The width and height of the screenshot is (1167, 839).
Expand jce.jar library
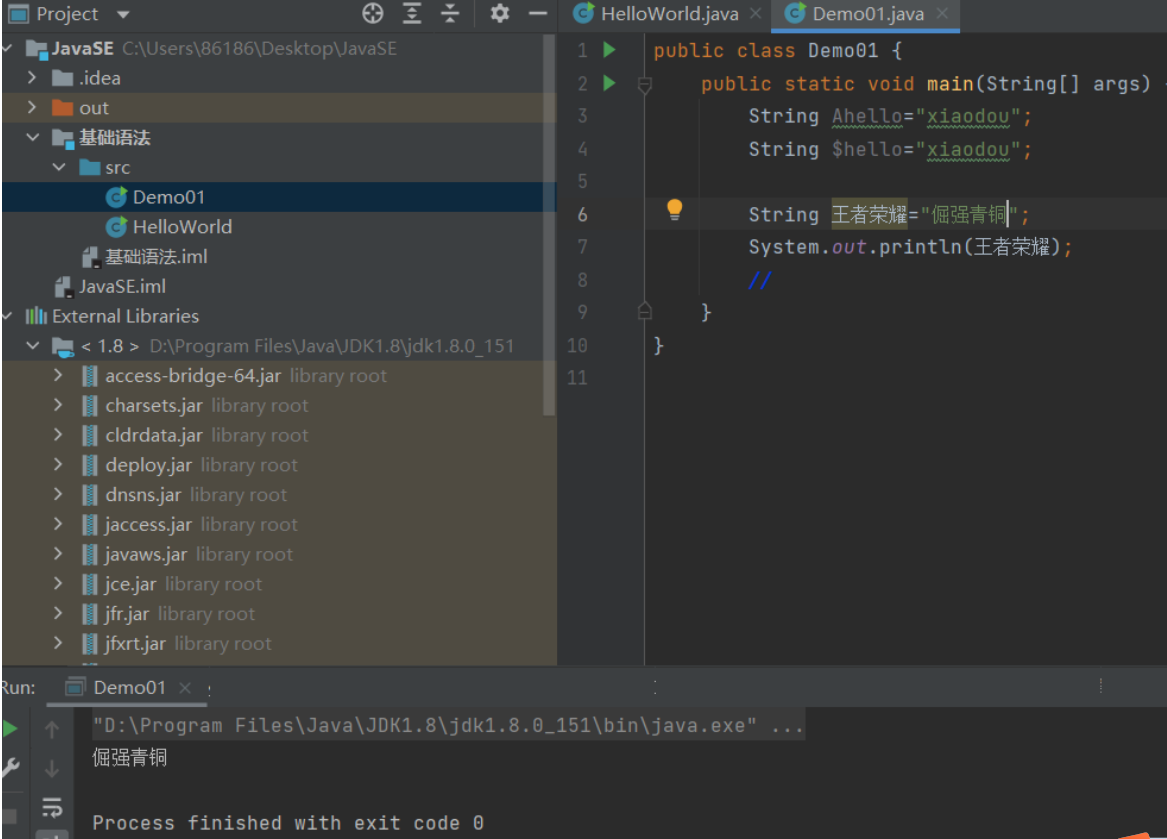pyautogui.click(x=59, y=584)
